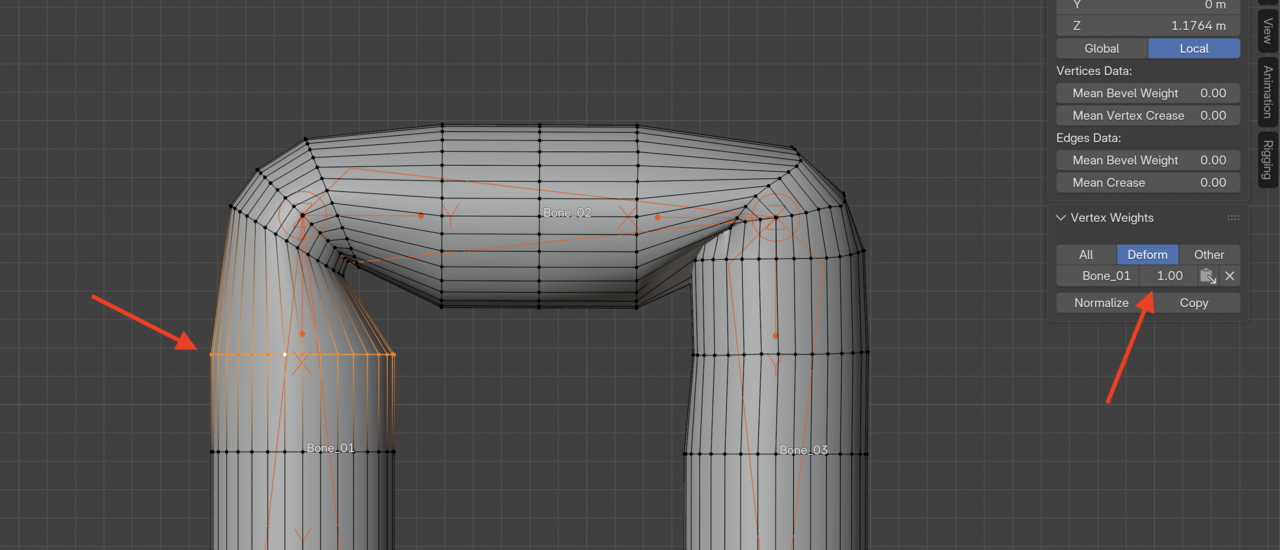
Task: Click Mean Crease under Edges Data
Action: [1148, 182]
